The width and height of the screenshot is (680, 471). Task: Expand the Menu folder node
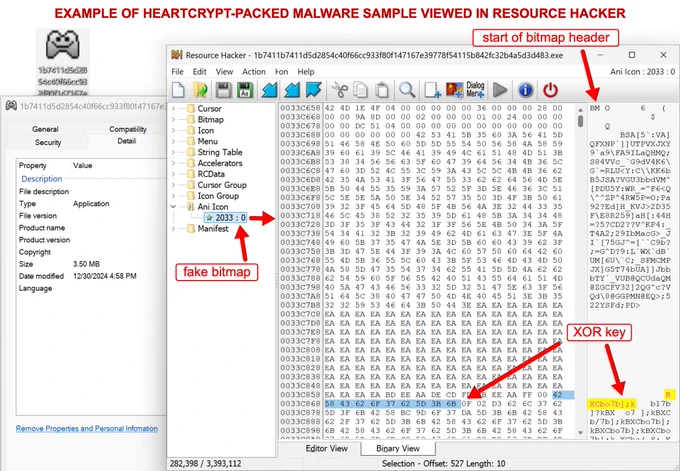173,141
